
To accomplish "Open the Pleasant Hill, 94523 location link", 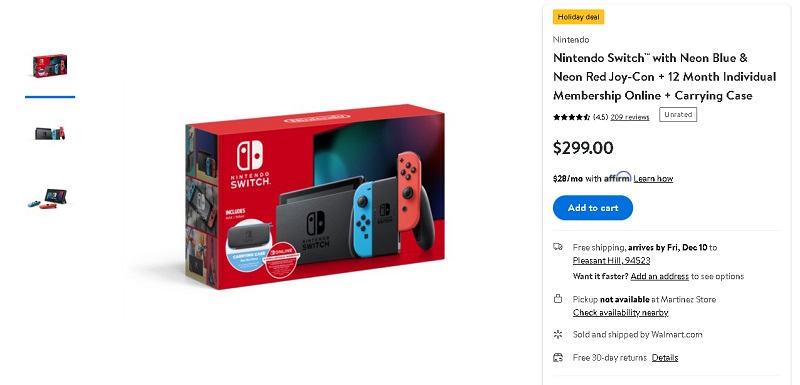I will pyautogui.click(x=611, y=261).
